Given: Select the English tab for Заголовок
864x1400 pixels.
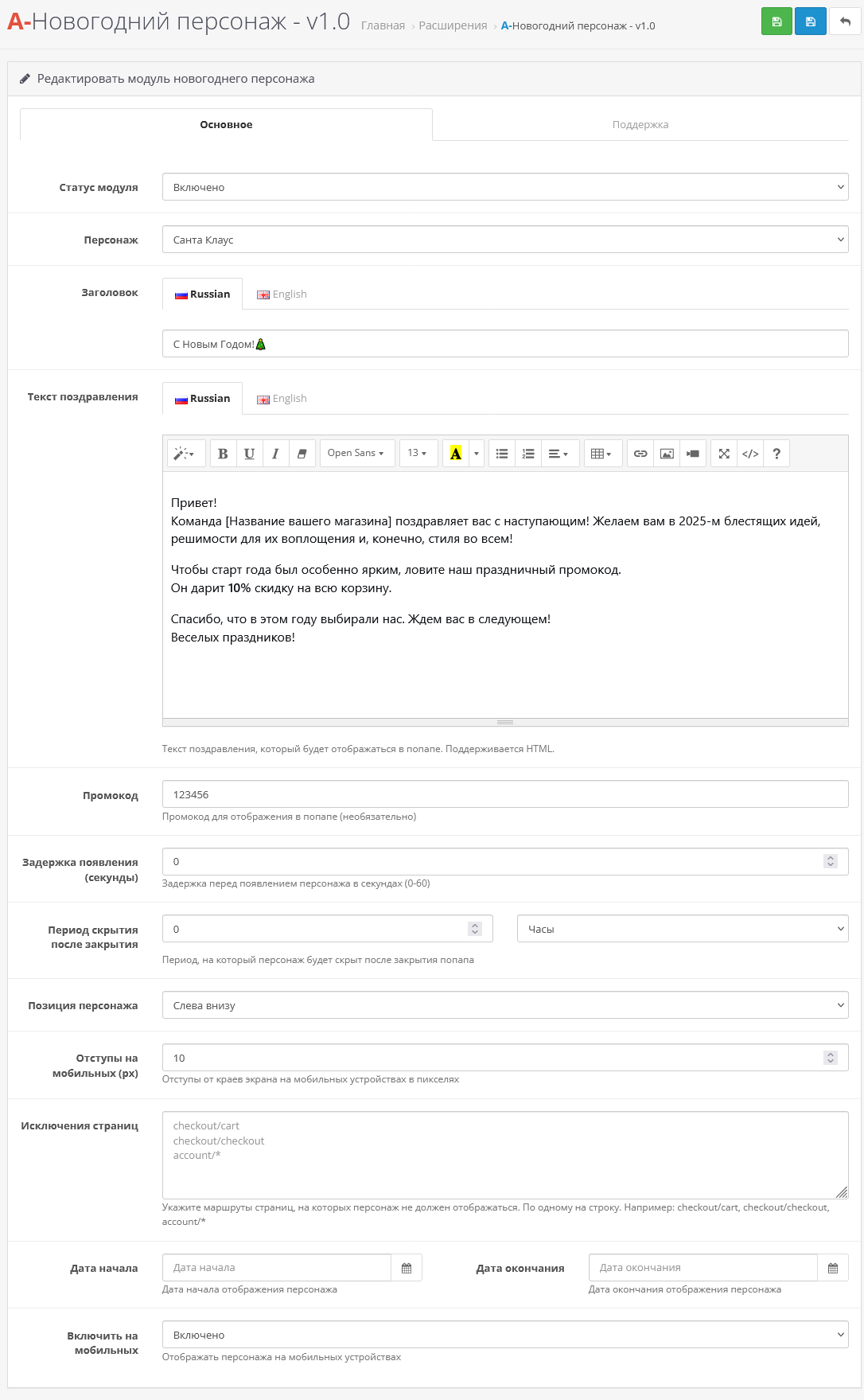Looking at the screenshot, I should tap(282, 294).
